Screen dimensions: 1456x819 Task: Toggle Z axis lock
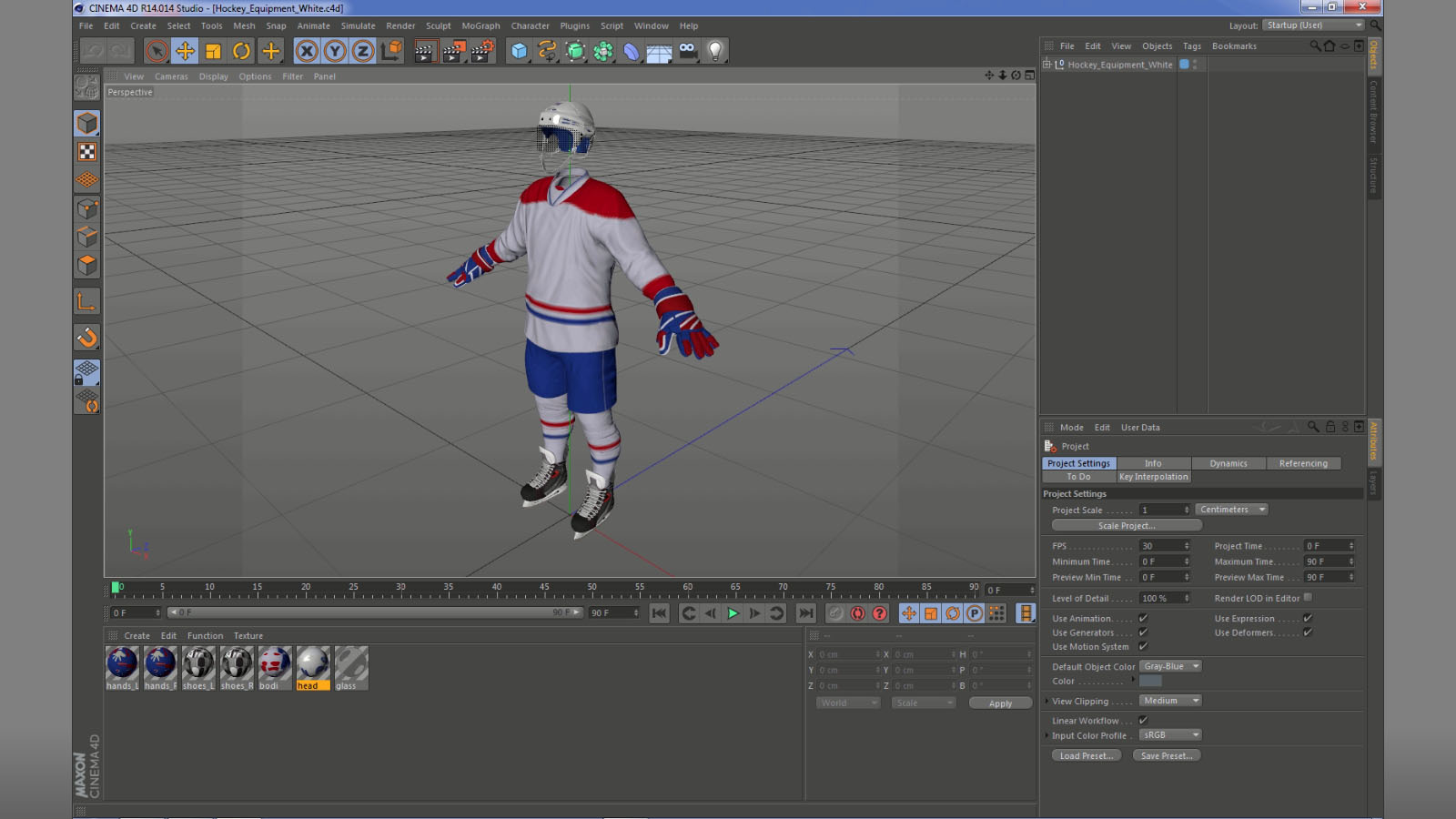[363, 51]
